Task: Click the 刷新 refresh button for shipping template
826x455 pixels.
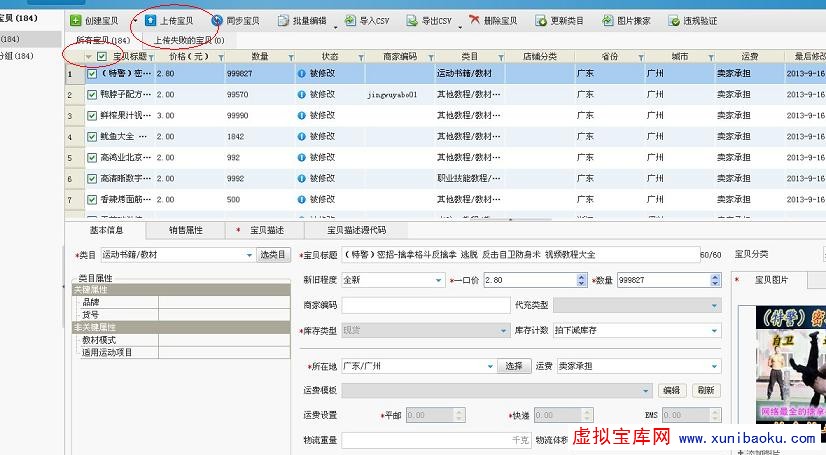Action: click(706, 390)
